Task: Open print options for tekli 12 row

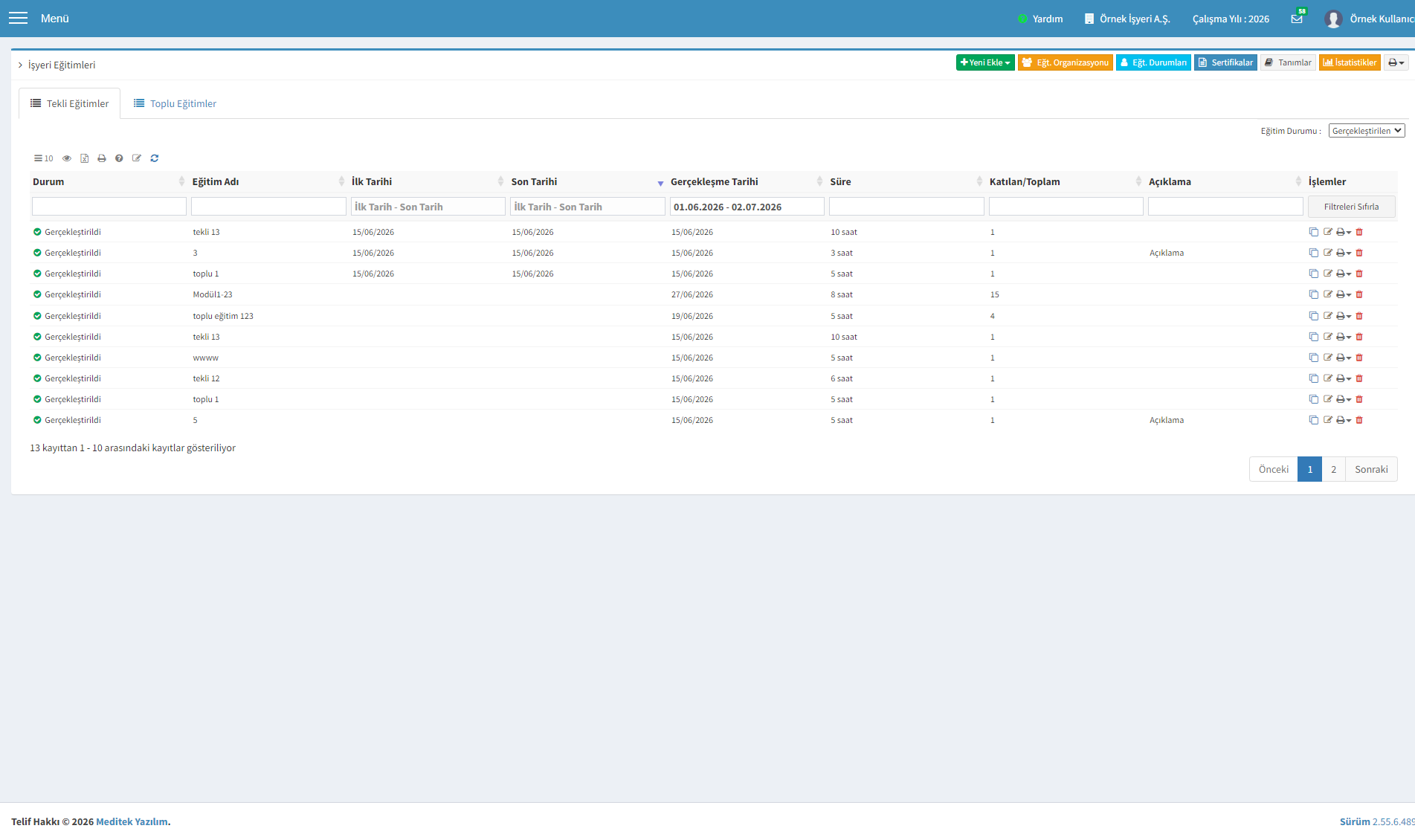Action: [1344, 378]
